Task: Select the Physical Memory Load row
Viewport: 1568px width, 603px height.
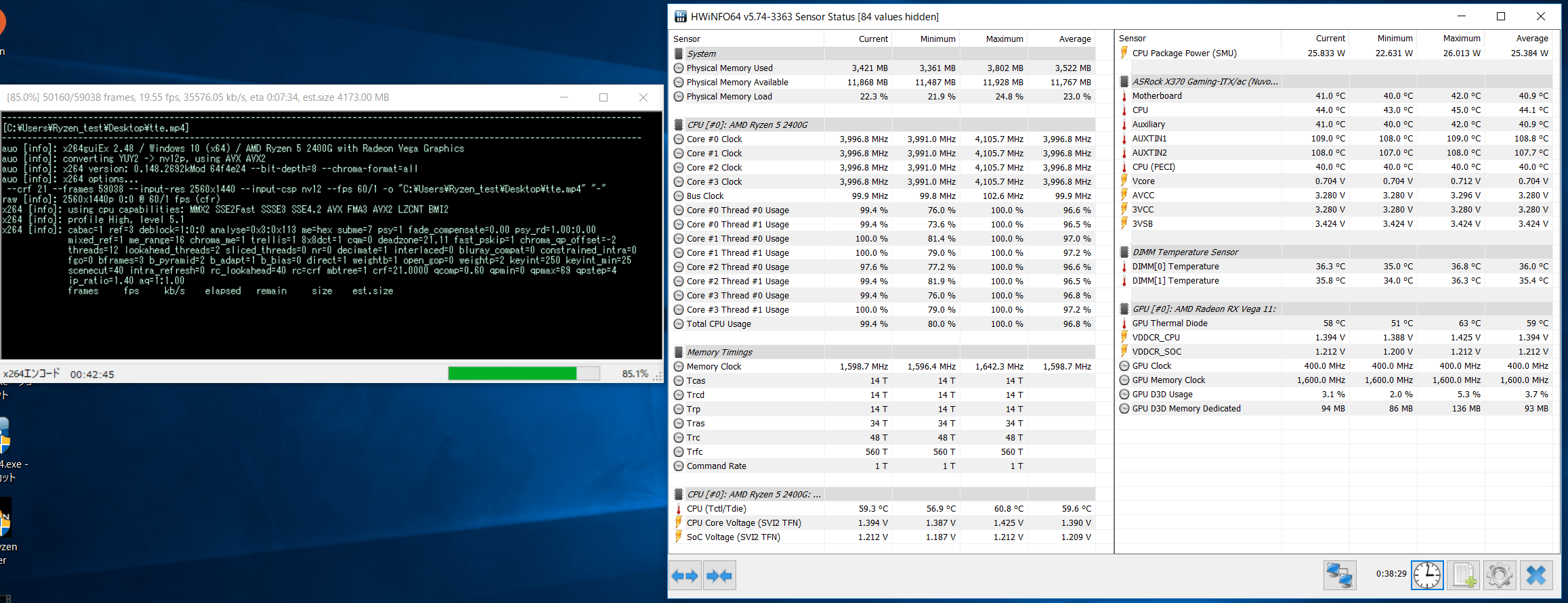Action: point(882,96)
